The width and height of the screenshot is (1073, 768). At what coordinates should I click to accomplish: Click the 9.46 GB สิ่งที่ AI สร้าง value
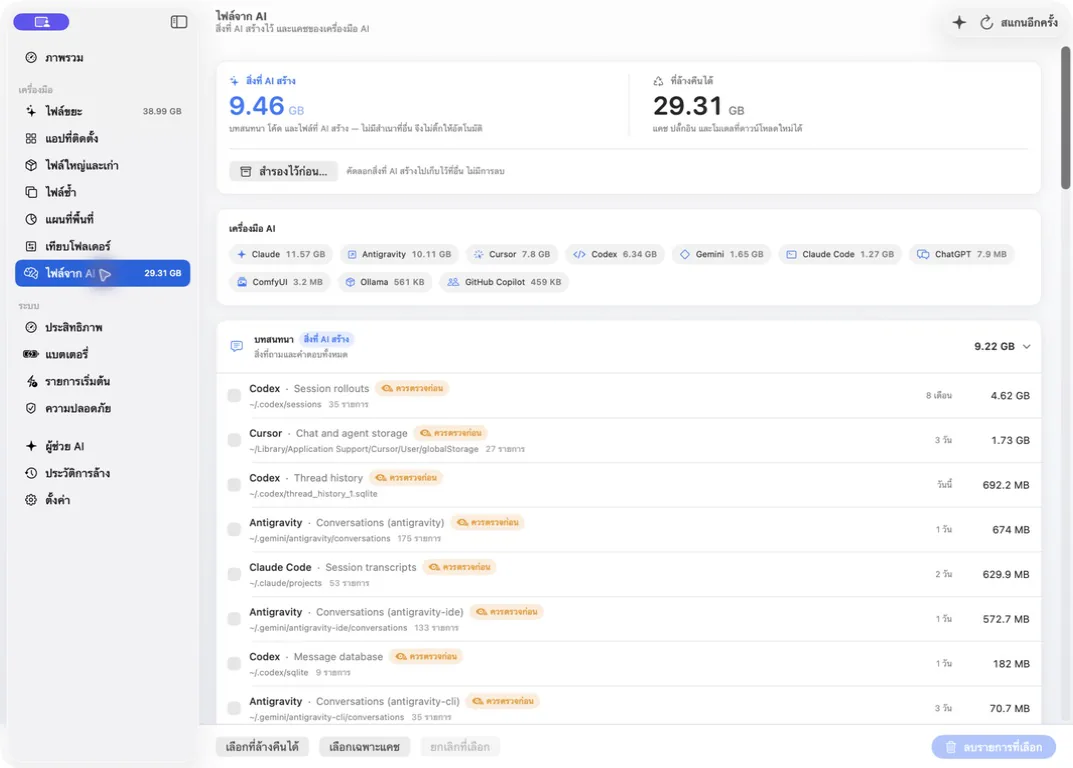(266, 106)
